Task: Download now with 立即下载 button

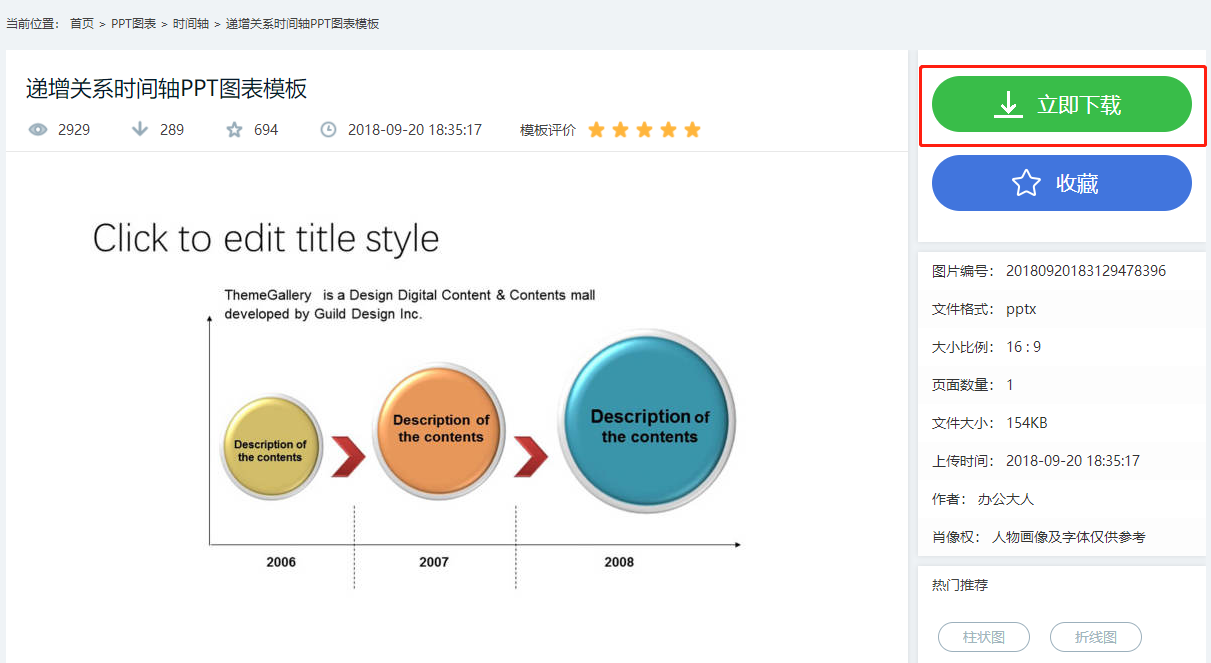Action: 1062,104
